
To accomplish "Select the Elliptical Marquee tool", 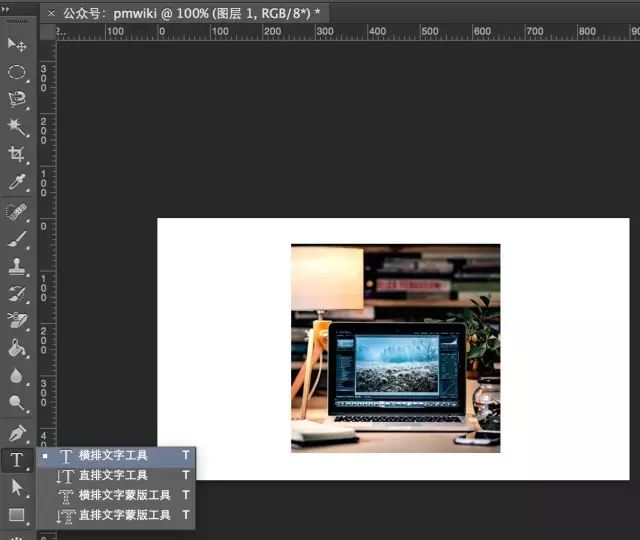I will pyautogui.click(x=17, y=72).
